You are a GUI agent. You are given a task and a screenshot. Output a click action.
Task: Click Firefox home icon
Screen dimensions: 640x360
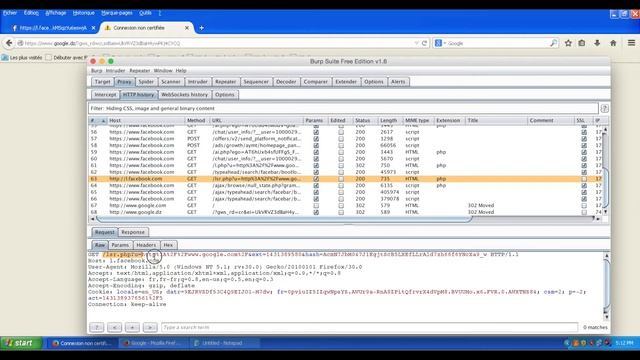pyautogui.click(x=613, y=43)
